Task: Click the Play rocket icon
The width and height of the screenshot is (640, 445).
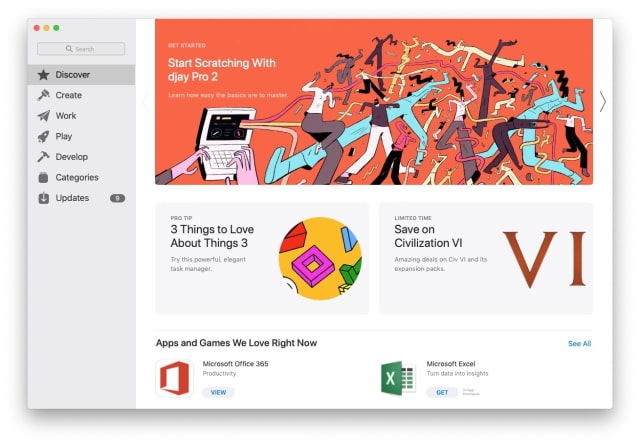Action: click(43, 136)
